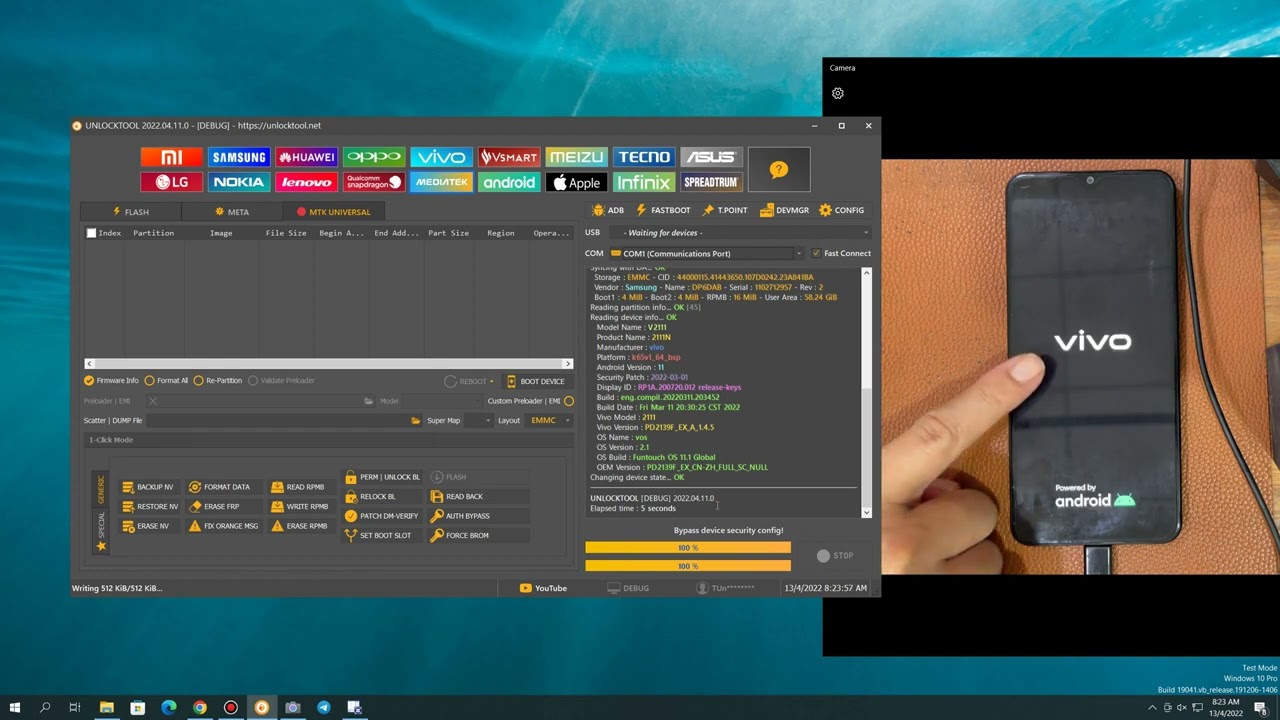The height and width of the screenshot is (720, 1280).
Task: Select the ASUS brand logo
Action: 711,157
